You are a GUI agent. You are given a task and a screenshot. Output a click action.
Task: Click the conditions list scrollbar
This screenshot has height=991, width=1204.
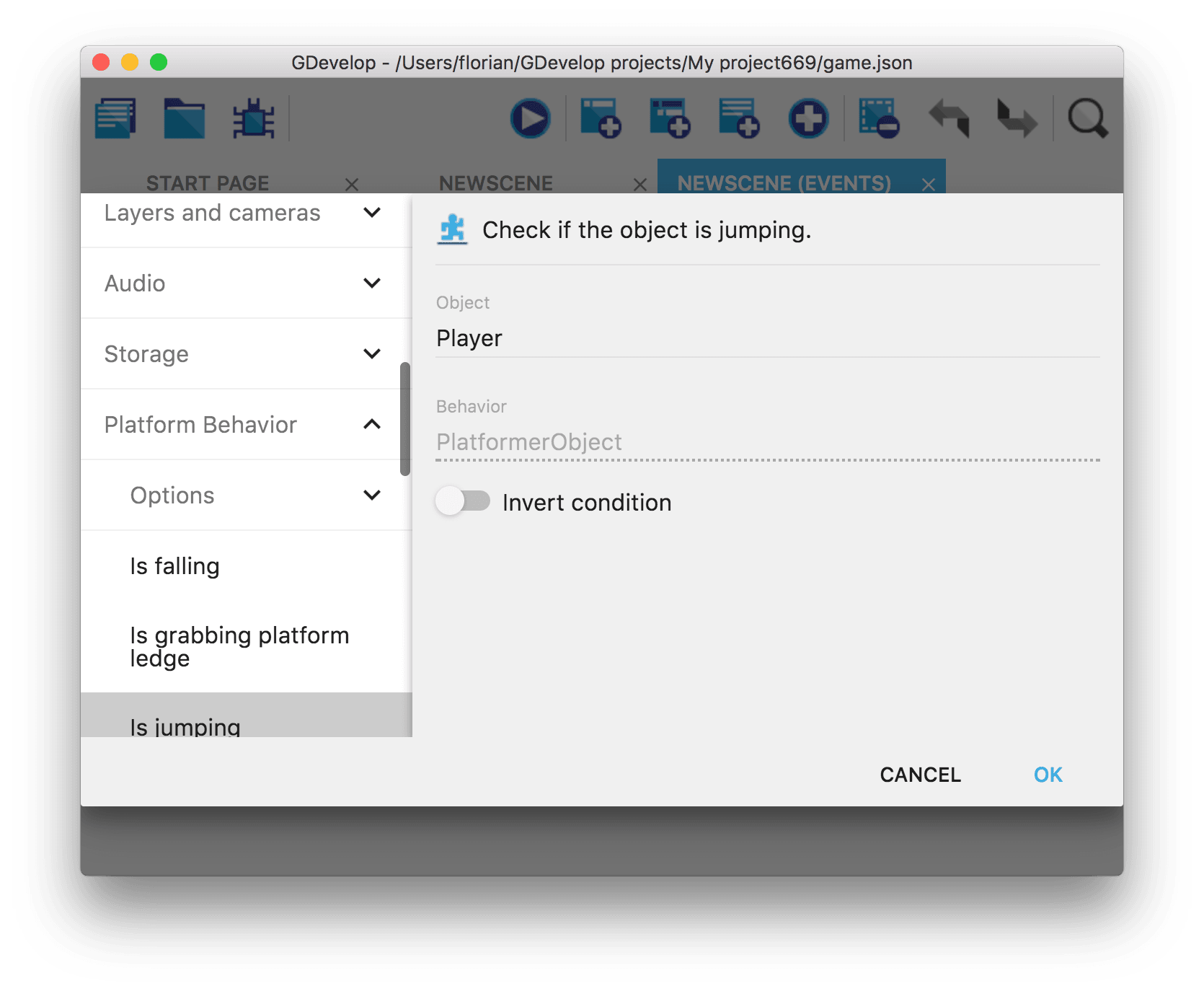tap(405, 419)
